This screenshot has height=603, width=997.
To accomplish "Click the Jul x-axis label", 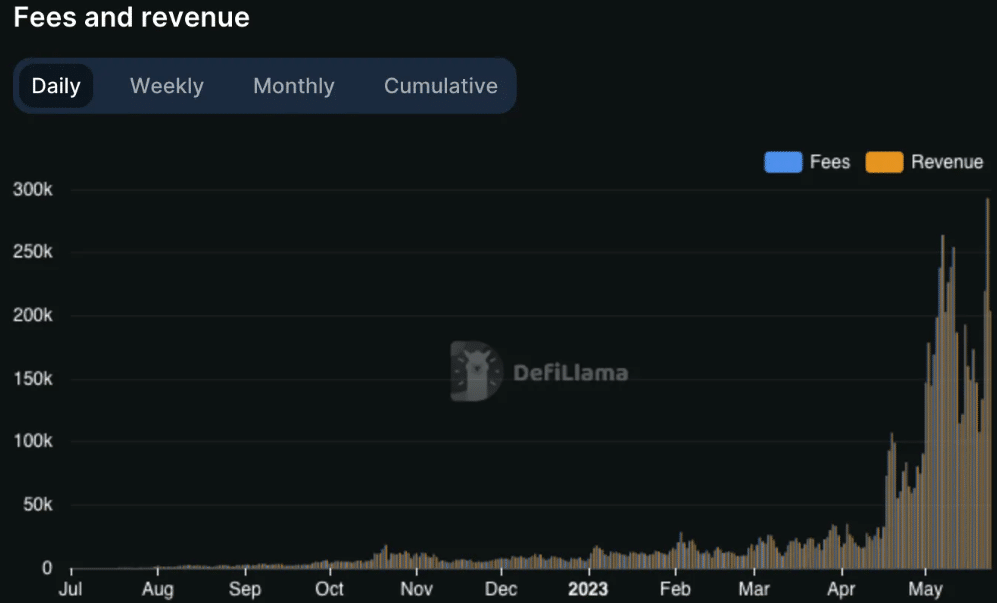I will pos(71,589).
